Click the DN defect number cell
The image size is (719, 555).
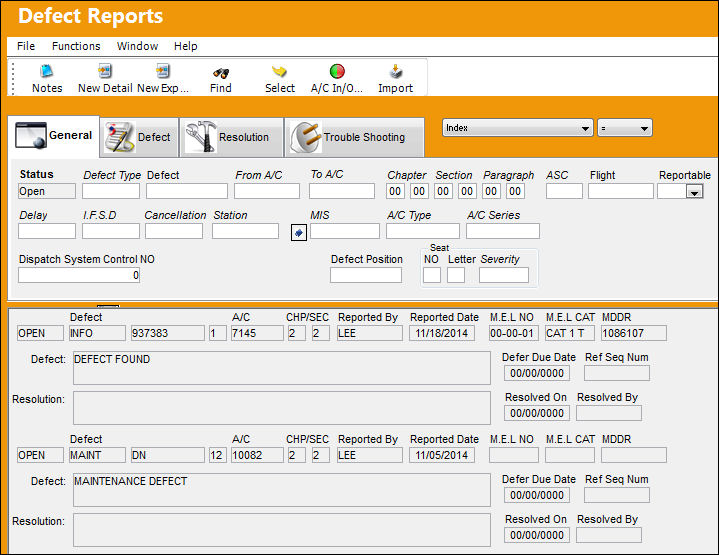pos(168,455)
